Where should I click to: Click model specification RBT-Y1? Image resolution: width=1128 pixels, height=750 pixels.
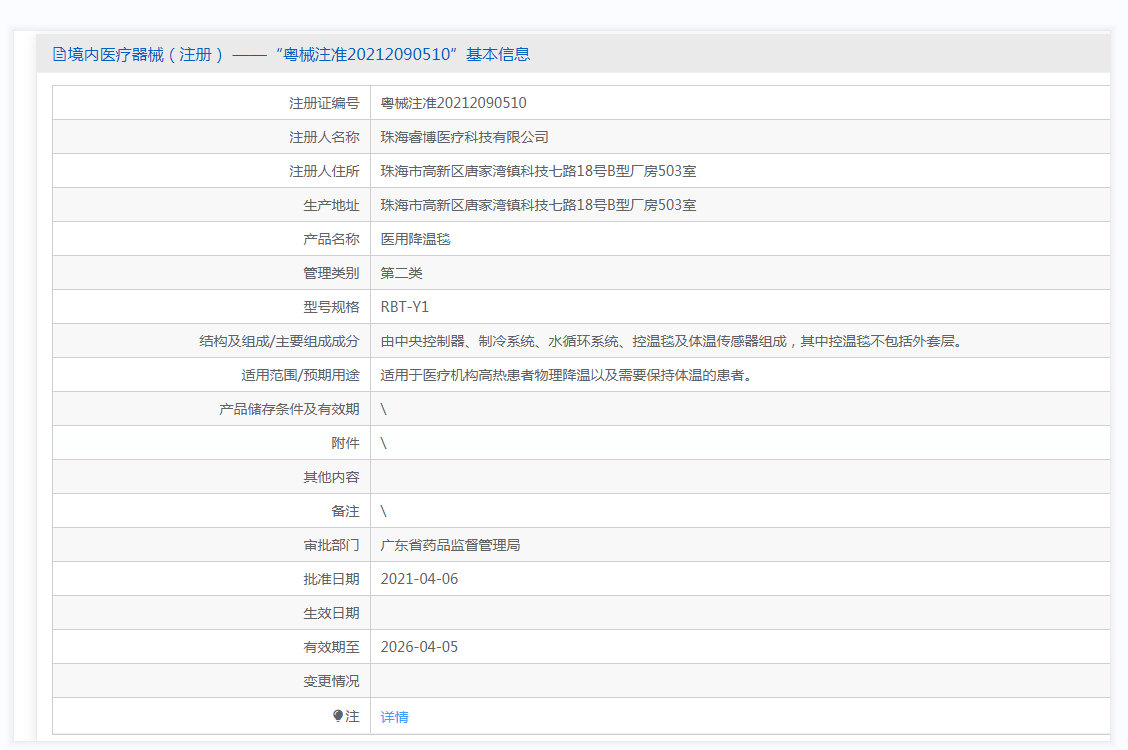404,307
